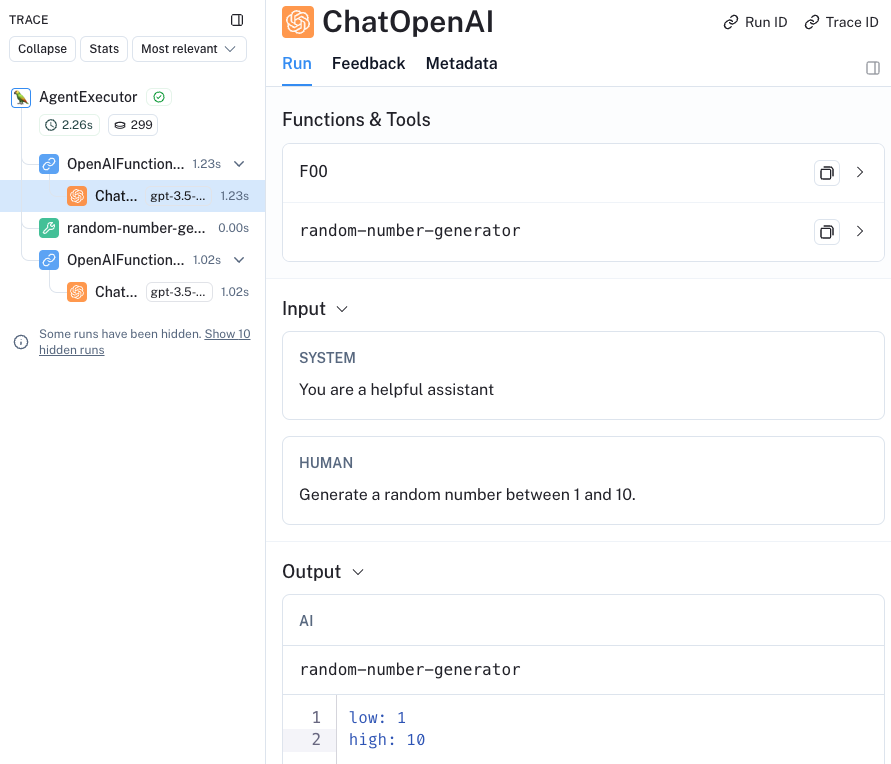
Task: Show 10 hidden runs link
Action: point(227,334)
